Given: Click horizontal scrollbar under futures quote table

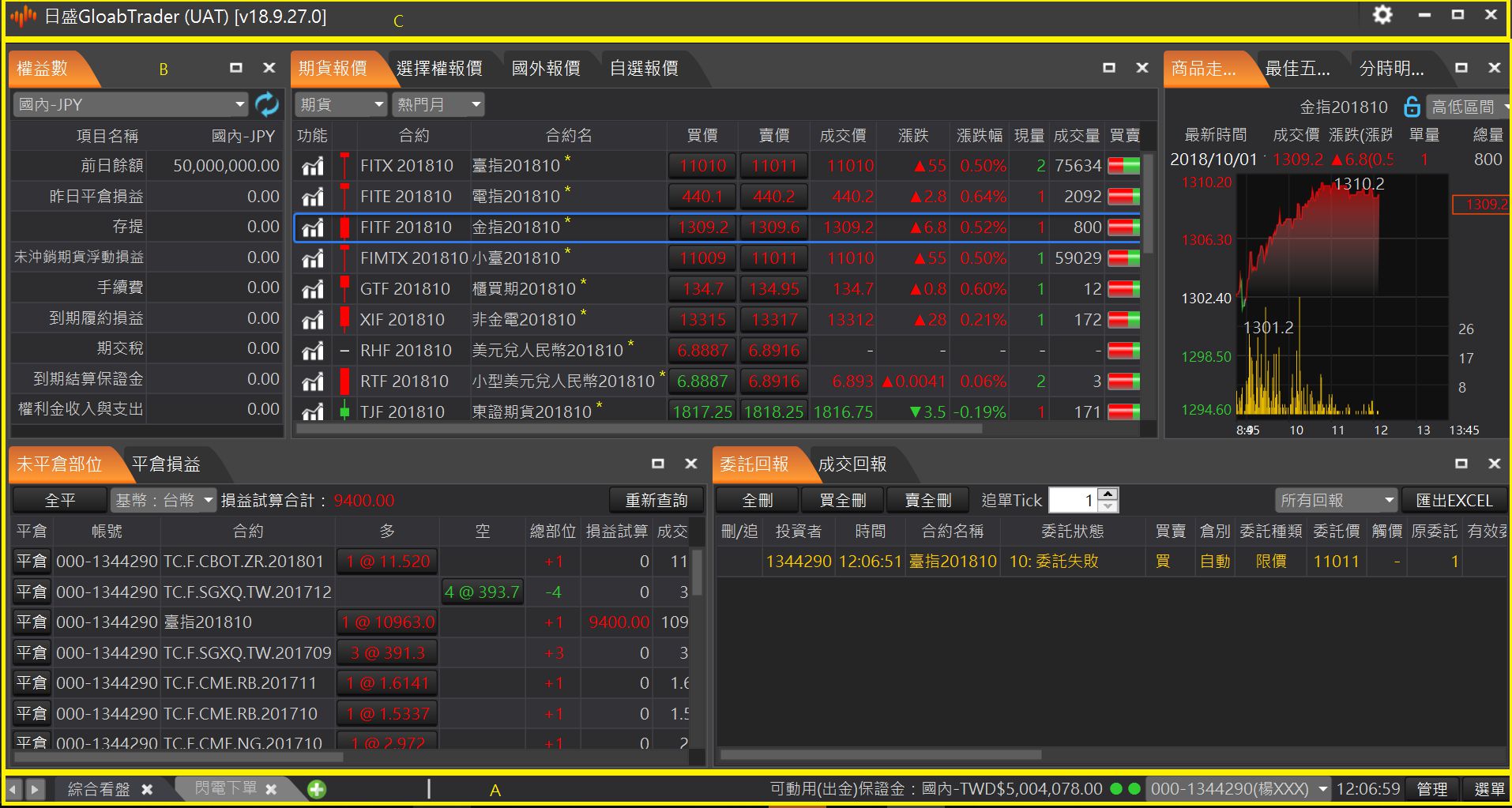Looking at the screenshot, I should (x=640, y=429).
